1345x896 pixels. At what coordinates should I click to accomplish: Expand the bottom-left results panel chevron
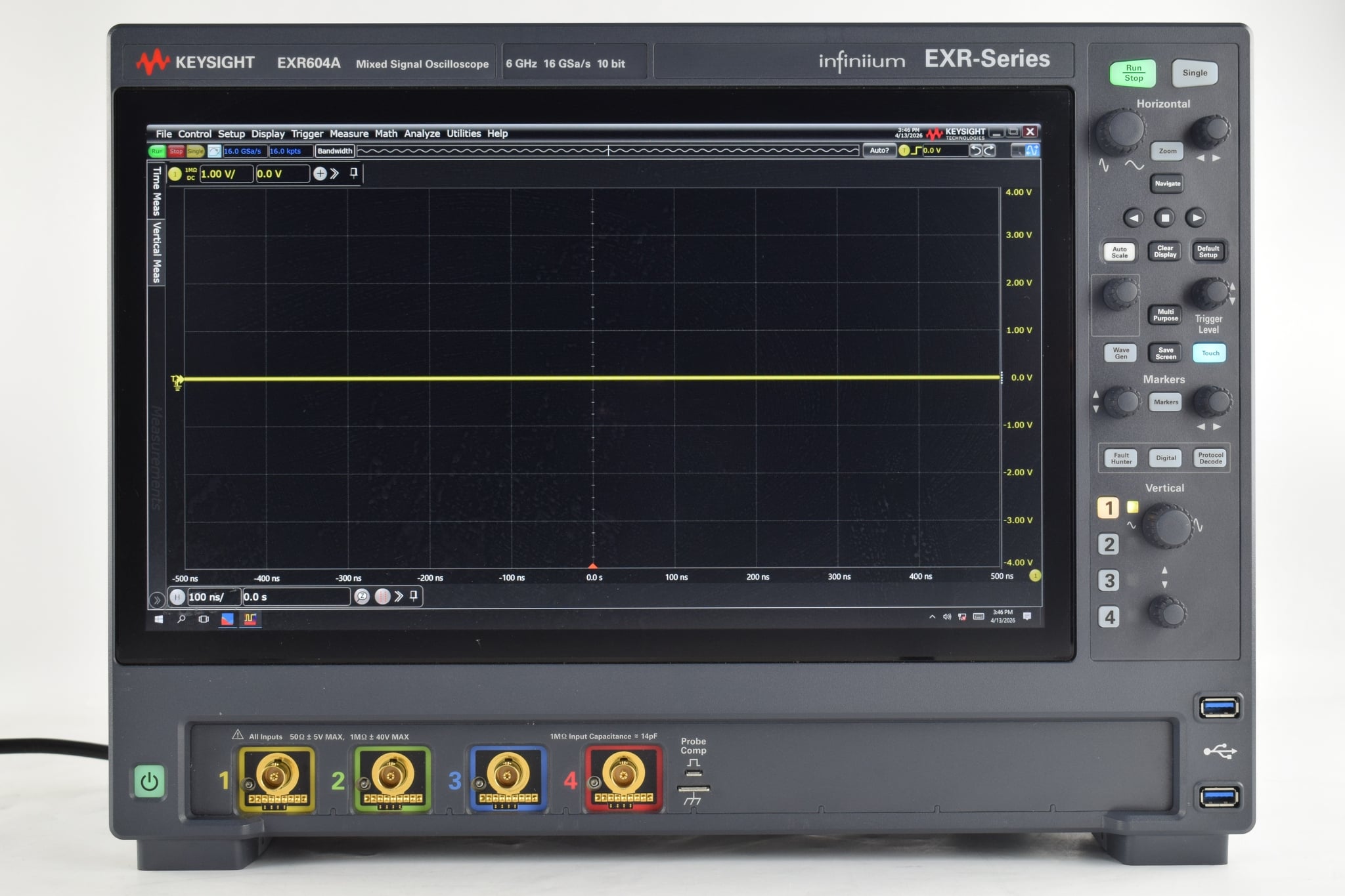pyautogui.click(x=156, y=599)
